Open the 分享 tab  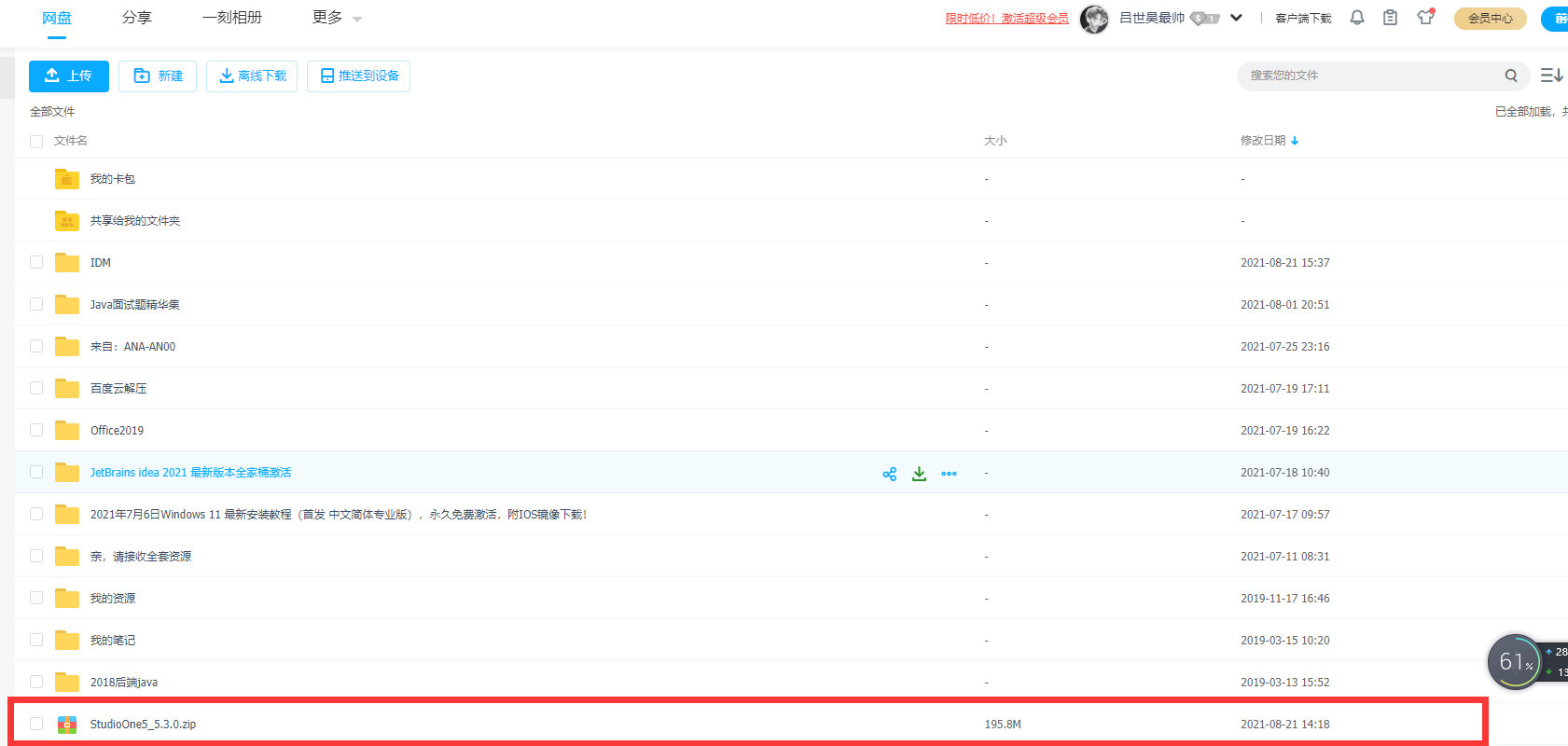[x=137, y=18]
